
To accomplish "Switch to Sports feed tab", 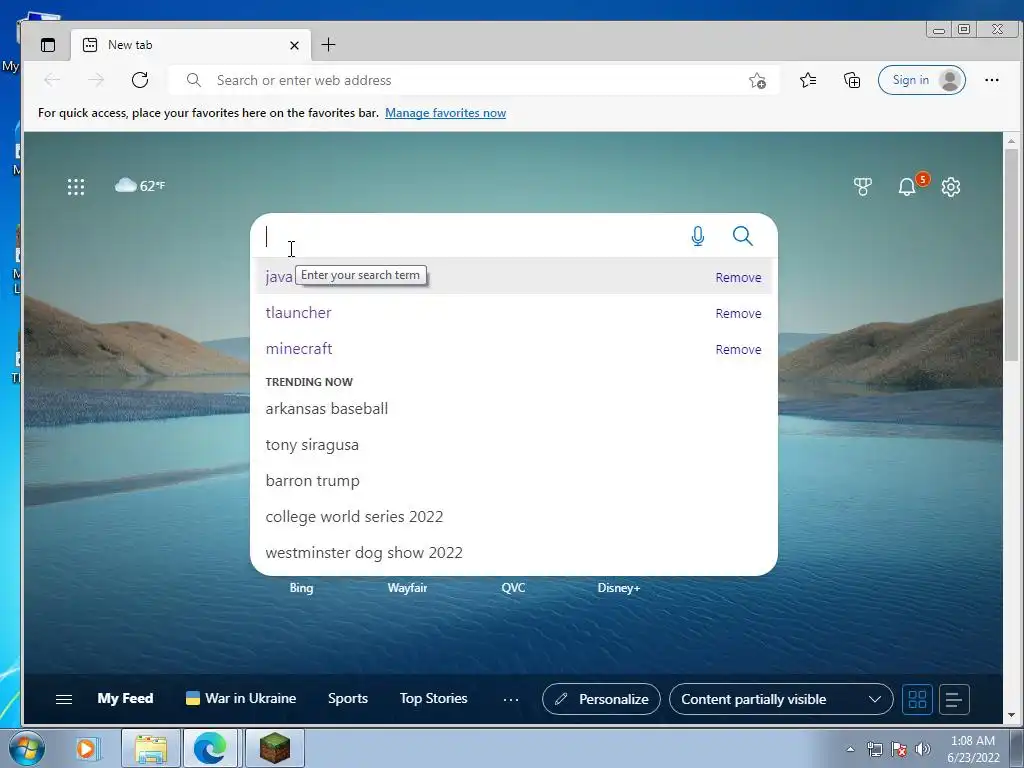I will (x=348, y=698).
